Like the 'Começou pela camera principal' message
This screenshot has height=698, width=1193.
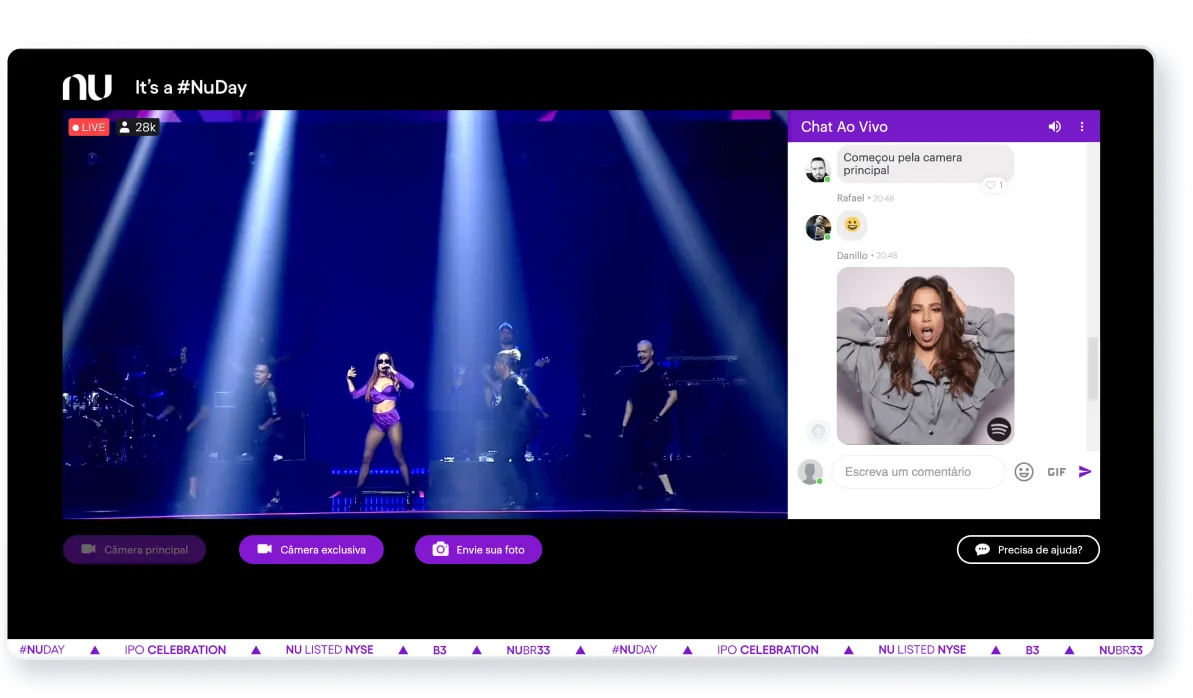point(994,185)
